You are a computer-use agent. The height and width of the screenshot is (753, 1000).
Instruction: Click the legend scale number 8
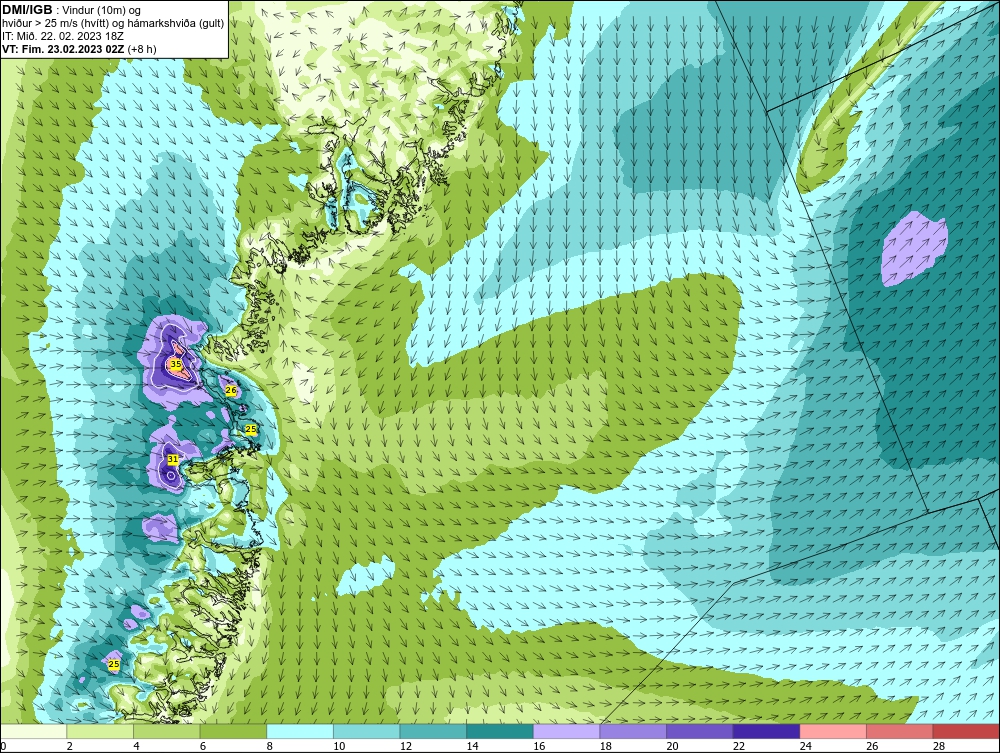click(270, 746)
